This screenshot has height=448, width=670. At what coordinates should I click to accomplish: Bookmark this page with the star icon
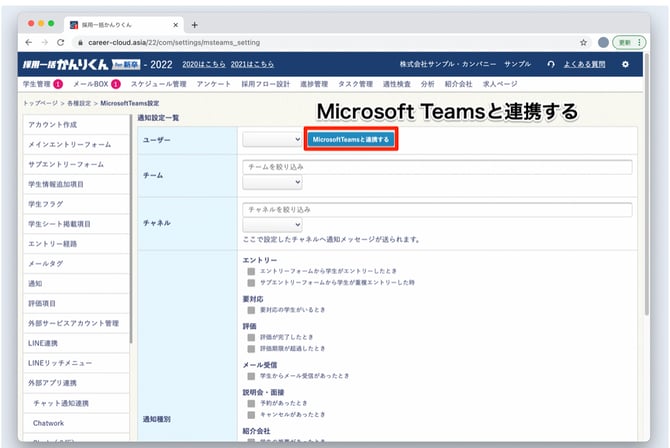pyautogui.click(x=583, y=42)
